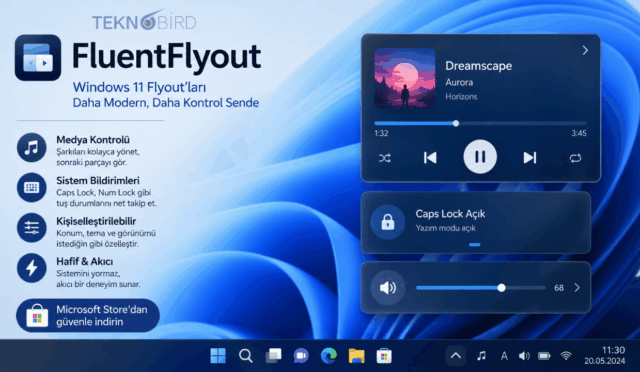
Task: Click the Hafif & Akıcı heading
Action: [85, 261]
